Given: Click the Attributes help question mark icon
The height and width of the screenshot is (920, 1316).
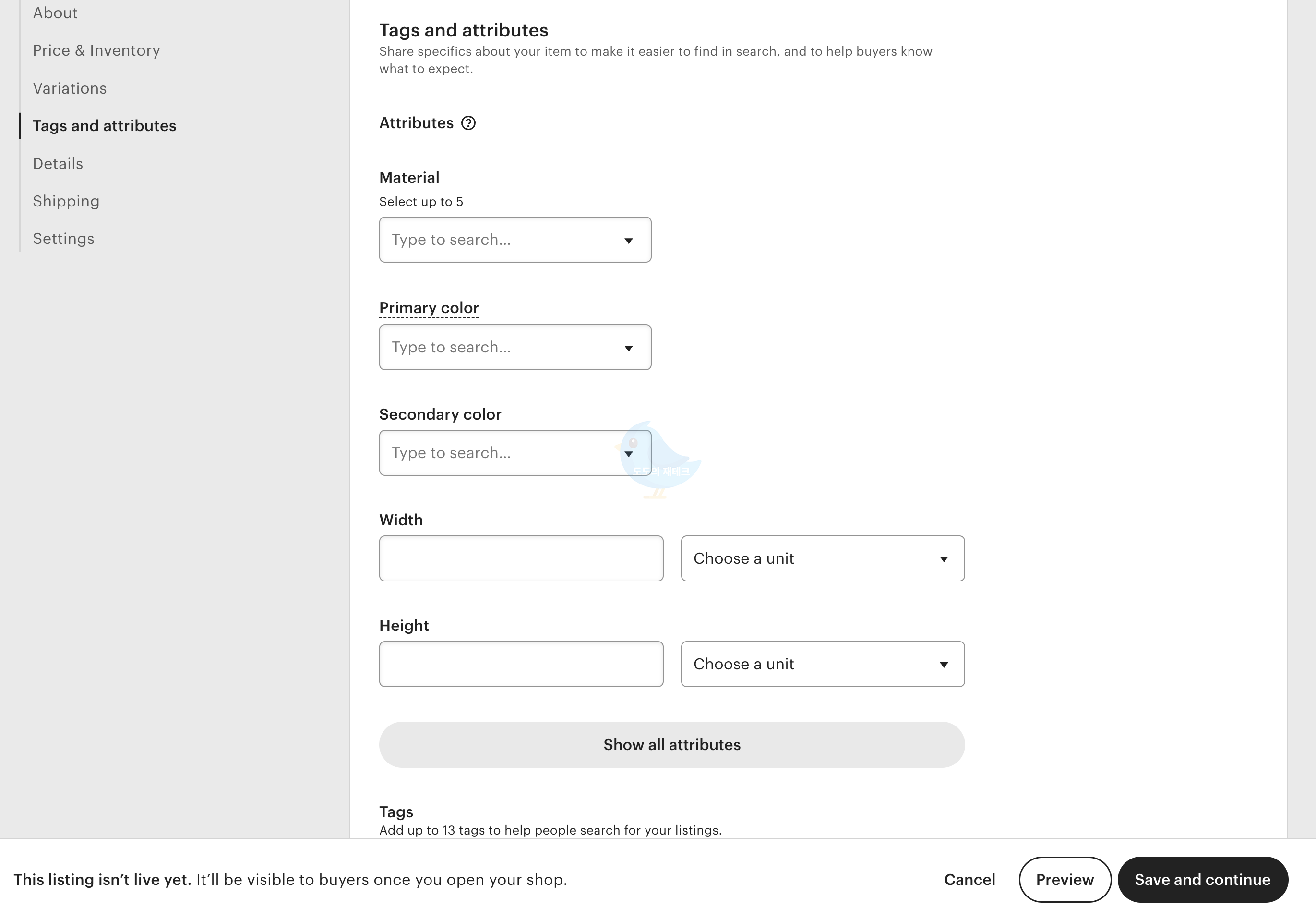Looking at the screenshot, I should [x=468, y=123].
